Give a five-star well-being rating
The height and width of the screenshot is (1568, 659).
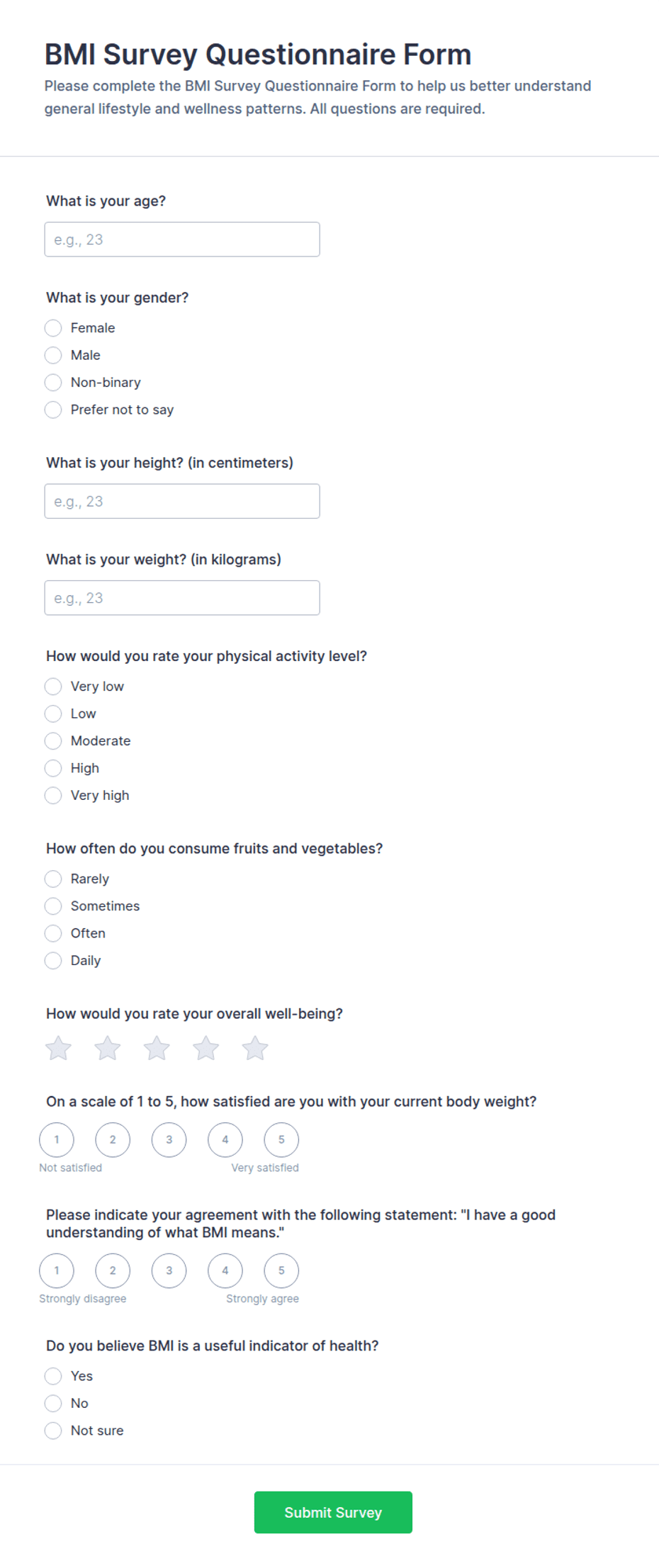[255, 1048]
